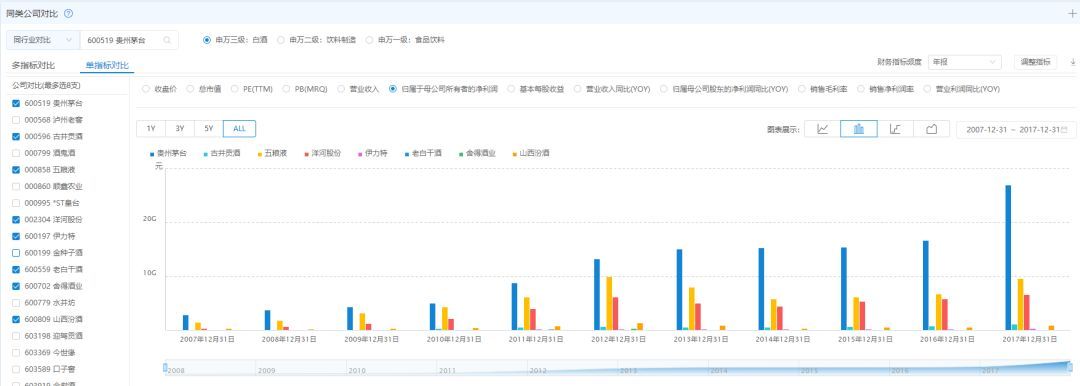This screenshot has width=1080, height=386.
Task: Switch chart display to line chart icon
Action: pos(822,129)
